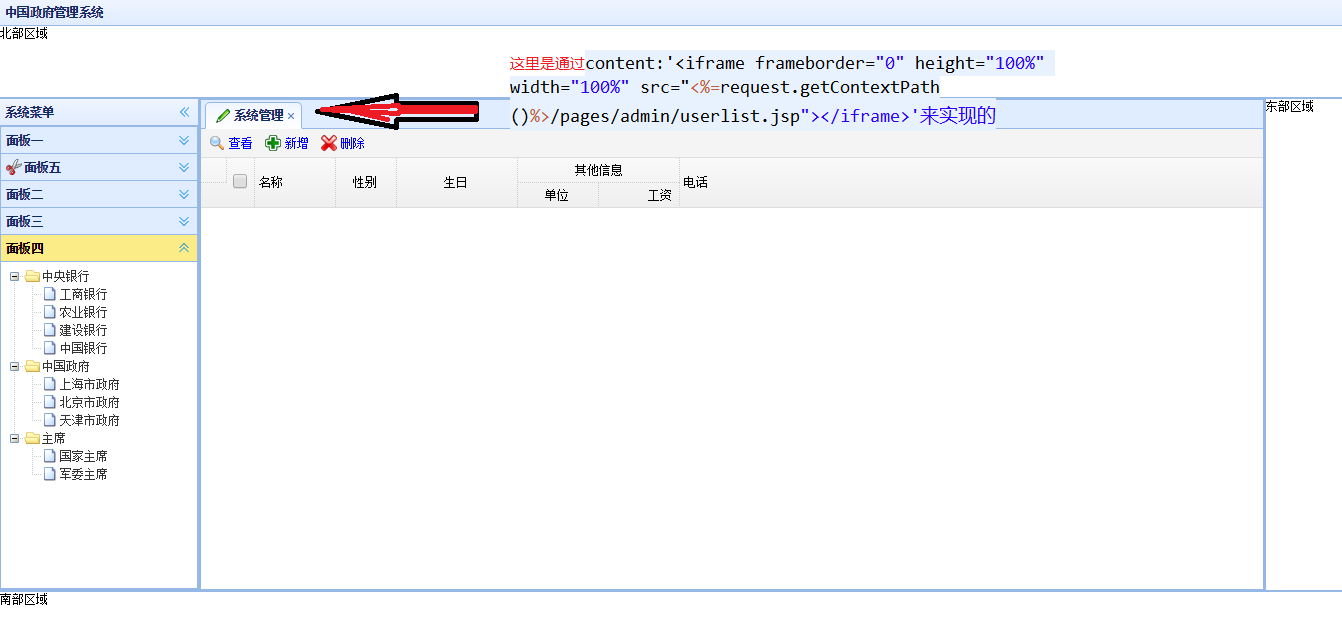Select 国家主席 in the tree
This screenshot has height=635, width=1342.
pyautogui.click(x=83, y=456)
